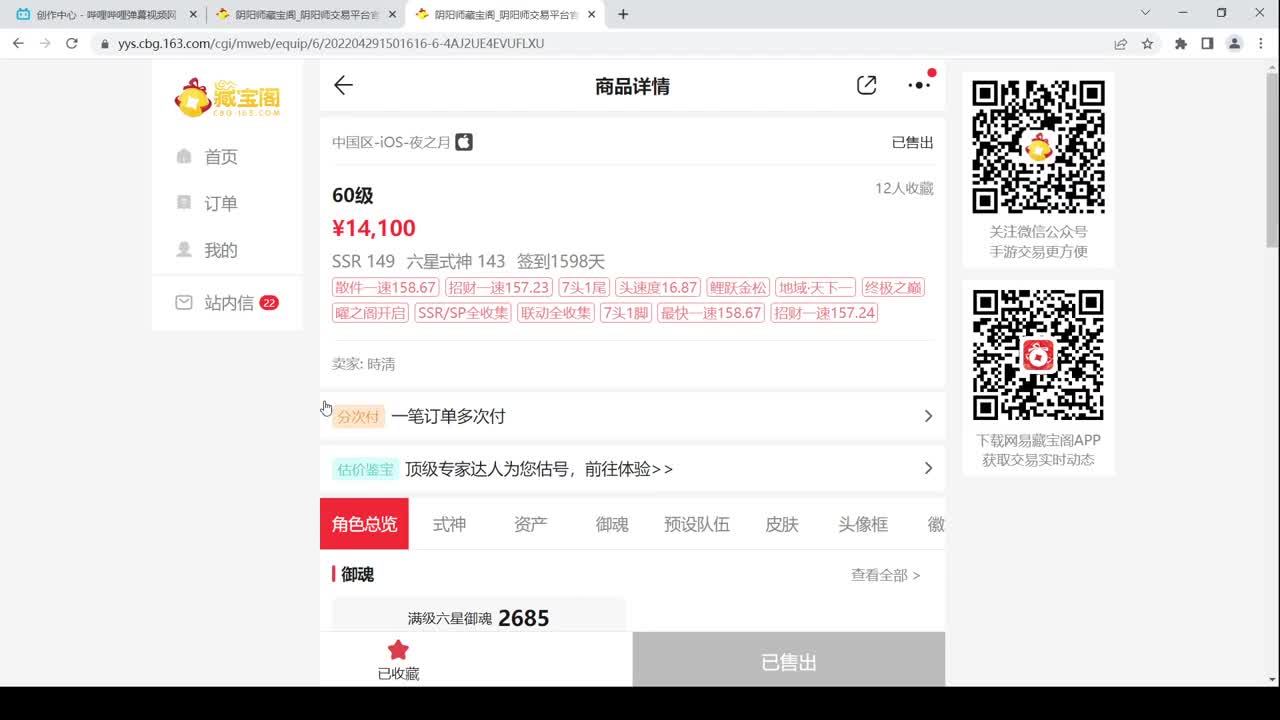Click the Apple iOS platform icon

(x=462, y=142)
